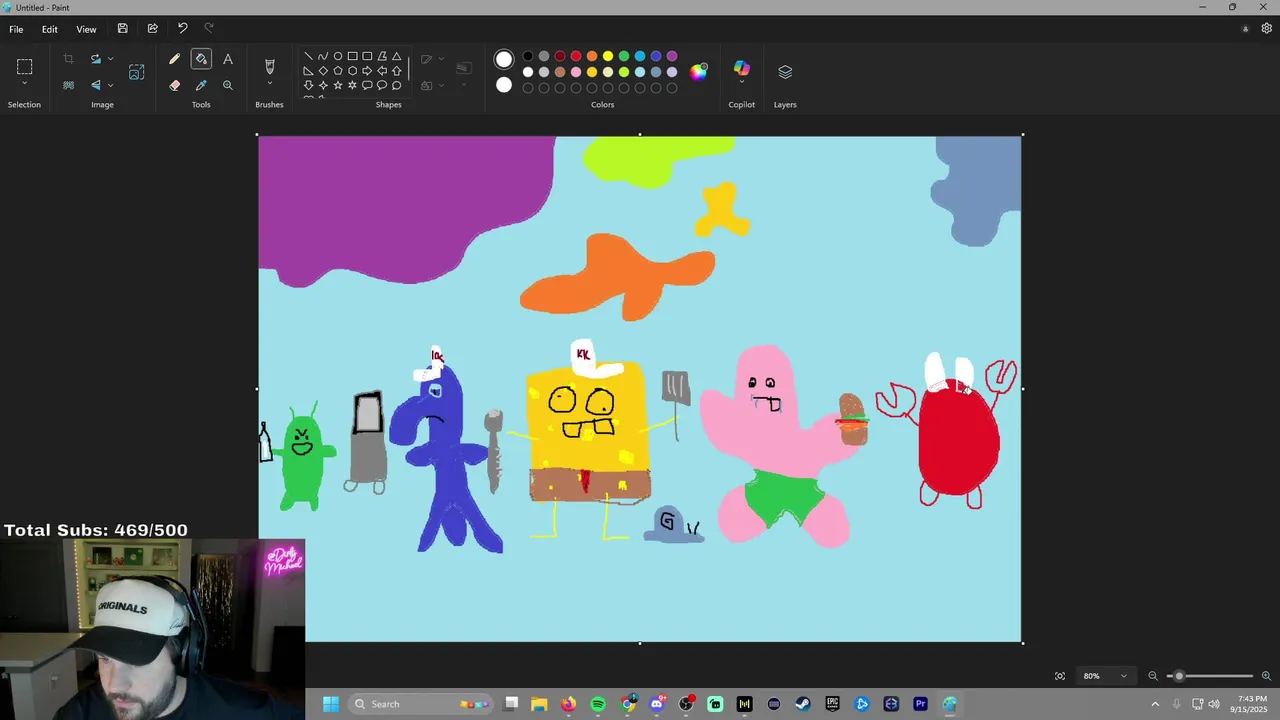Select the Text tool

[x=228, y=59]
